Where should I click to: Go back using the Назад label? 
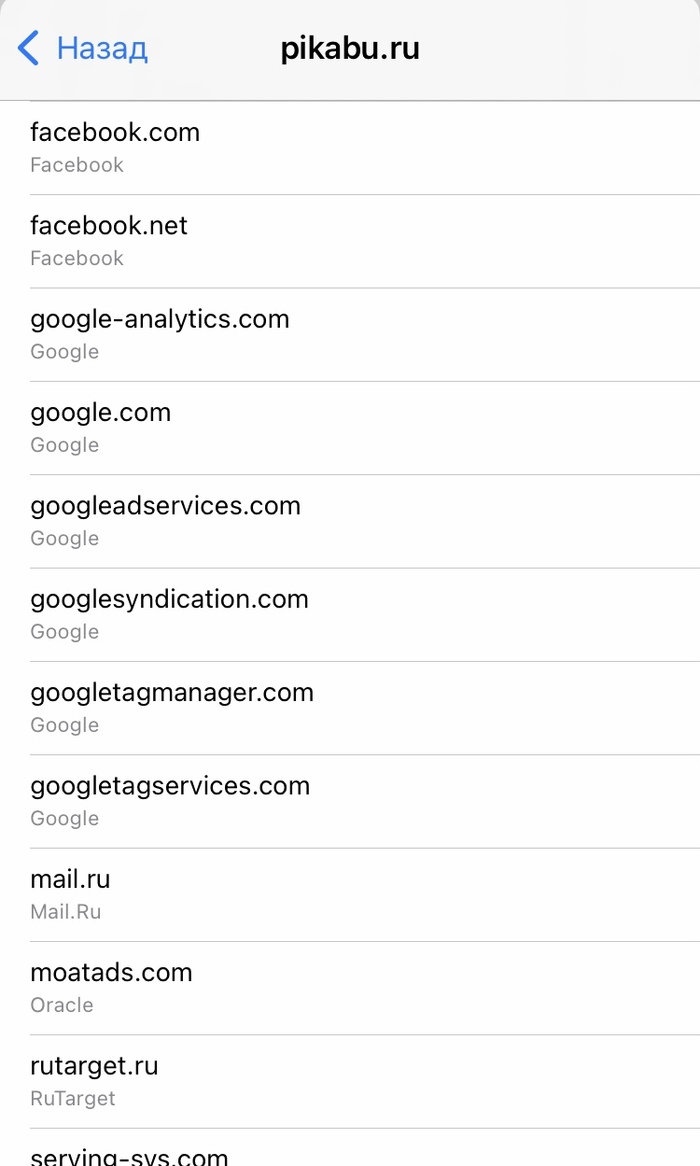tap(102, 48)
